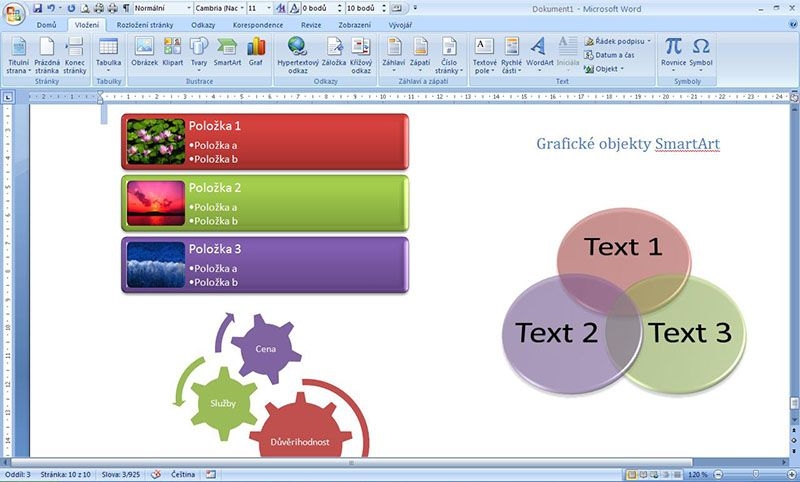800x482 pixels.
Task: Click the SmartArt graphic icon
Action: [x=227, y=51]
